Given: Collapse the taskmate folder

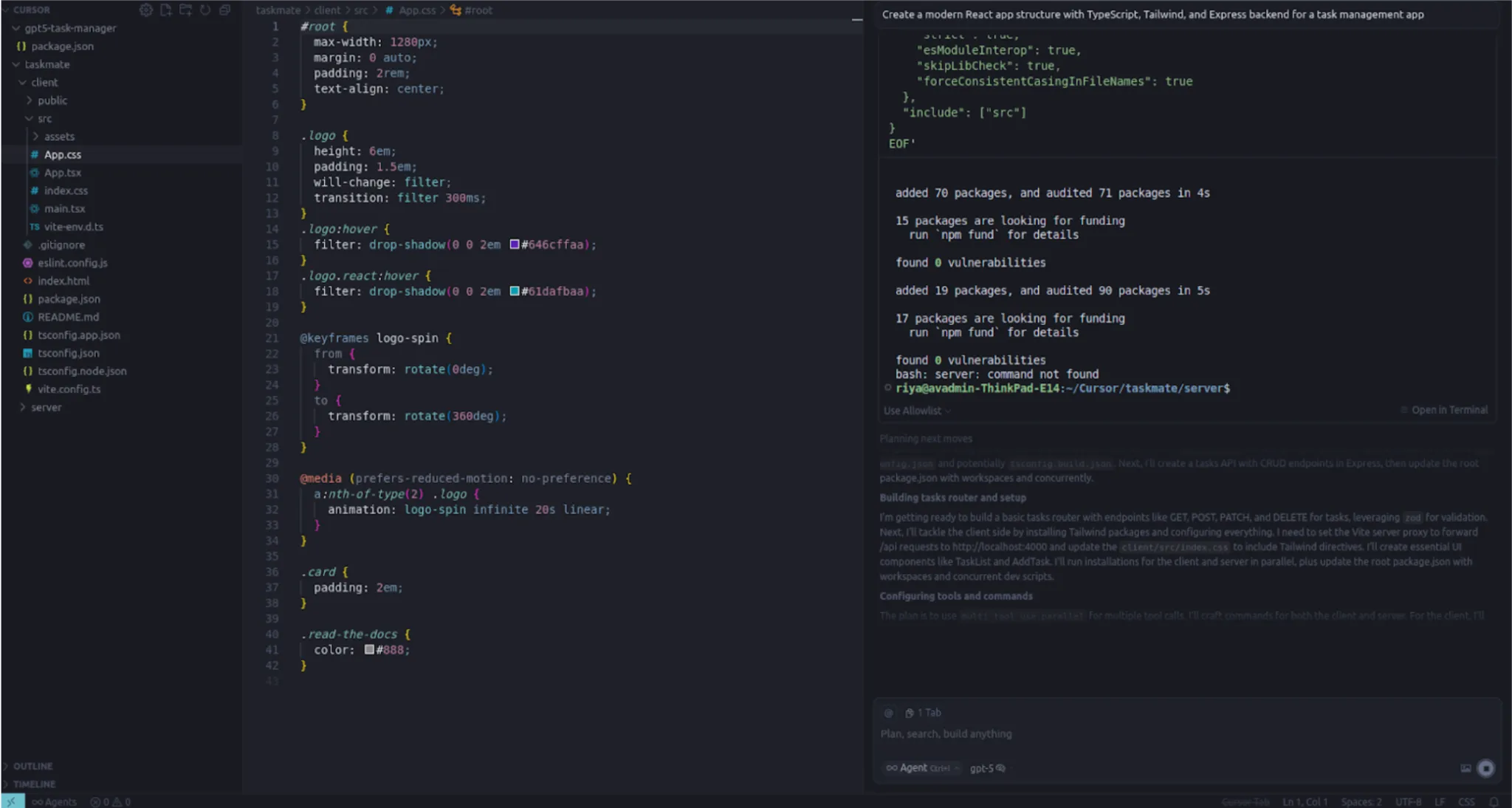Looking at the screenshot, I should [47, 64].
